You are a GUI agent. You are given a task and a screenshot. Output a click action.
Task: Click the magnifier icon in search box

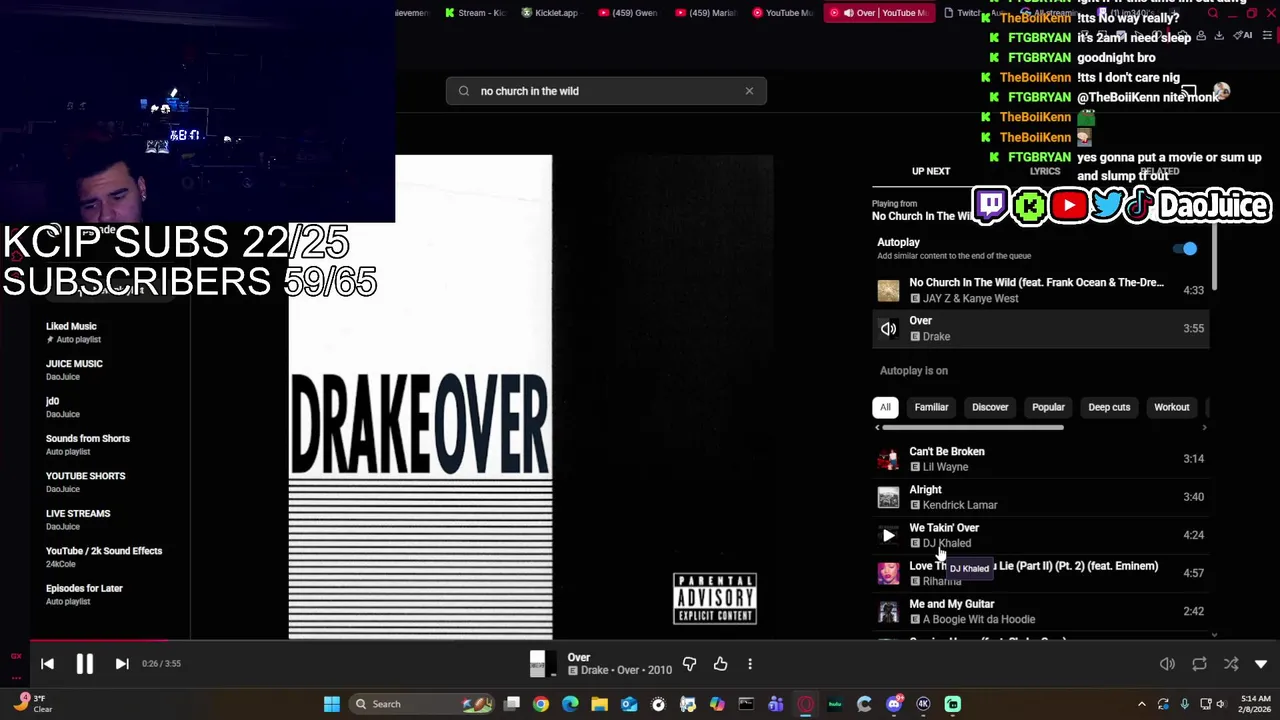pos(464,91)
